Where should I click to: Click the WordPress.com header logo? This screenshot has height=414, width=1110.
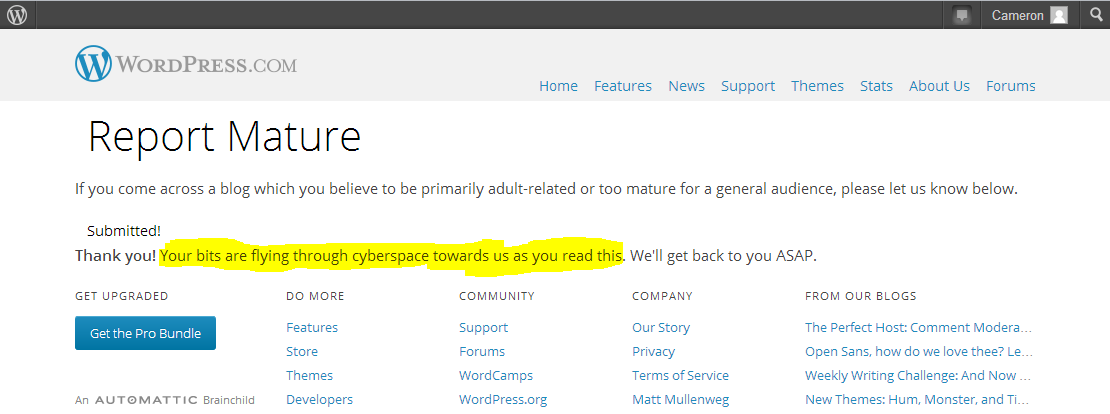coord(186,65)
